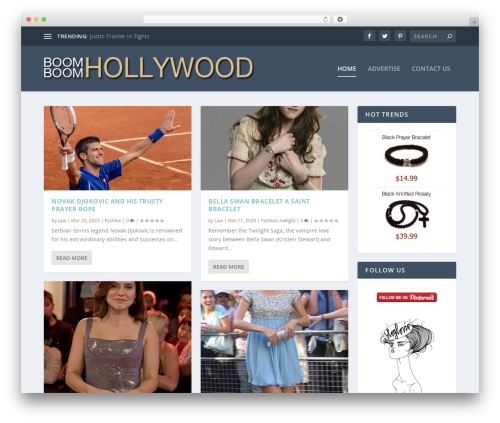Open the Advertise menu item
The image size is (500, 423).
384,69
